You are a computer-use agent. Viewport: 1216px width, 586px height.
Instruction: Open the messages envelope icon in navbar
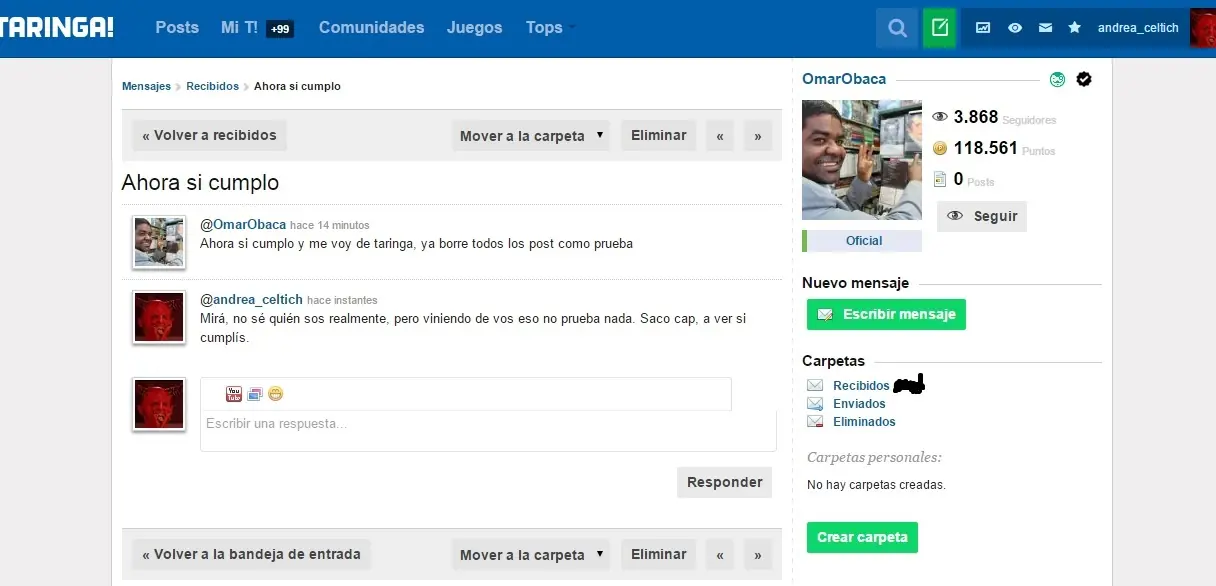click(1045, 28)
